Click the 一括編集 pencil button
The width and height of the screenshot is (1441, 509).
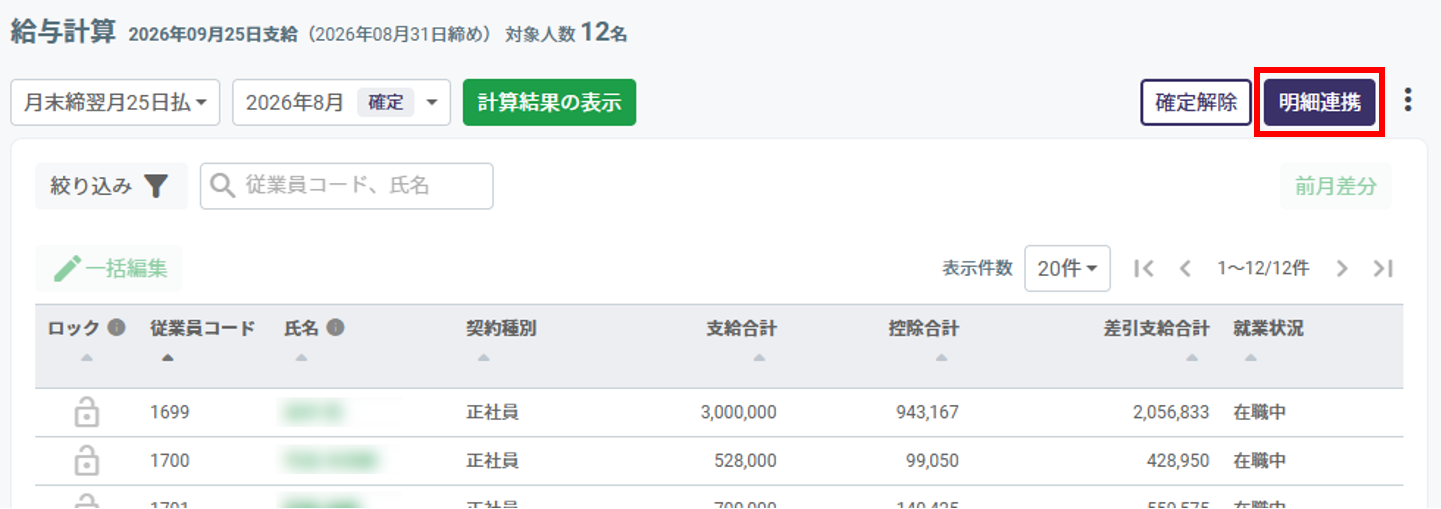click(109, 268)
